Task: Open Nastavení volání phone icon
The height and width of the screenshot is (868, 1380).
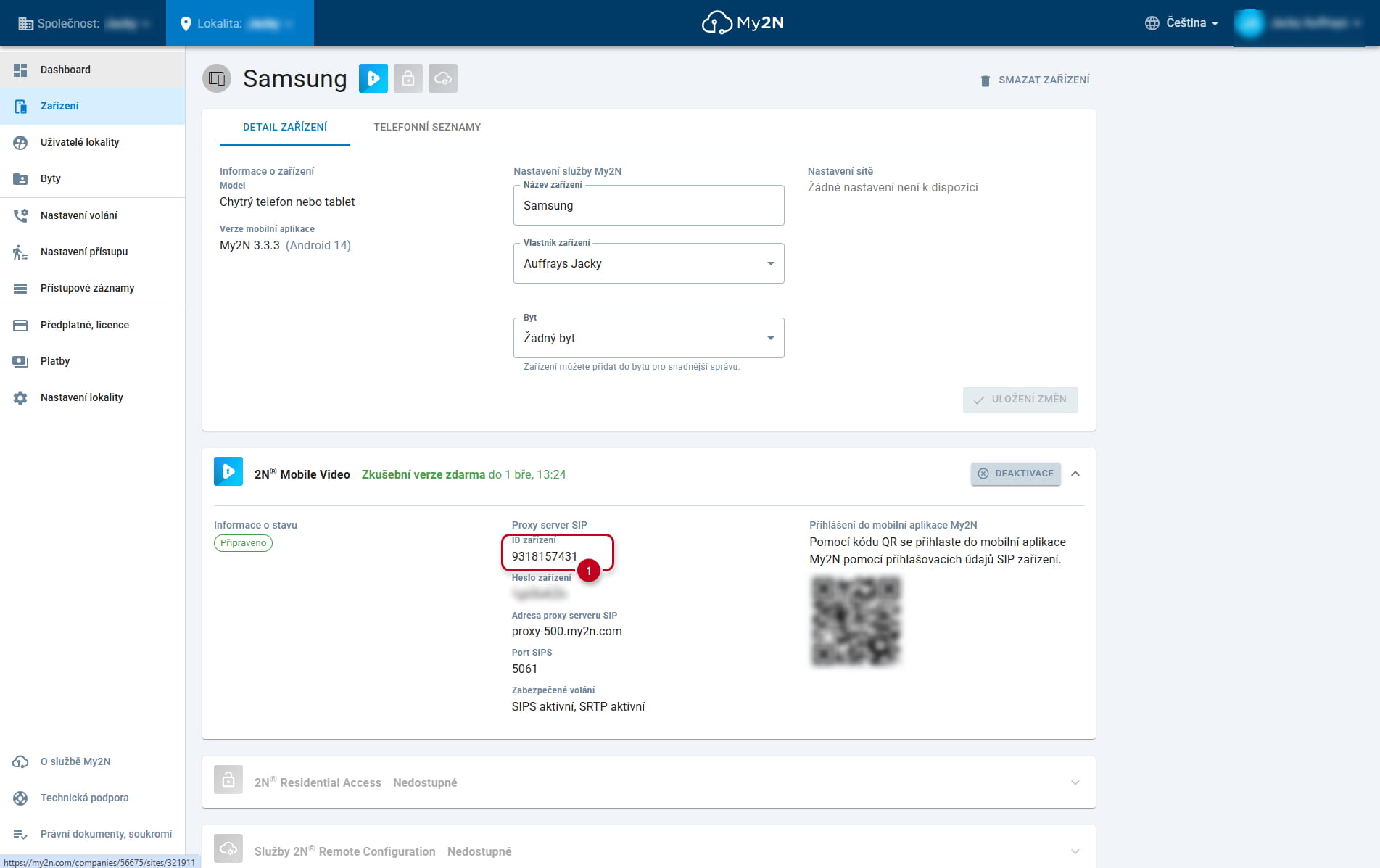Action: tap(20, 215)
